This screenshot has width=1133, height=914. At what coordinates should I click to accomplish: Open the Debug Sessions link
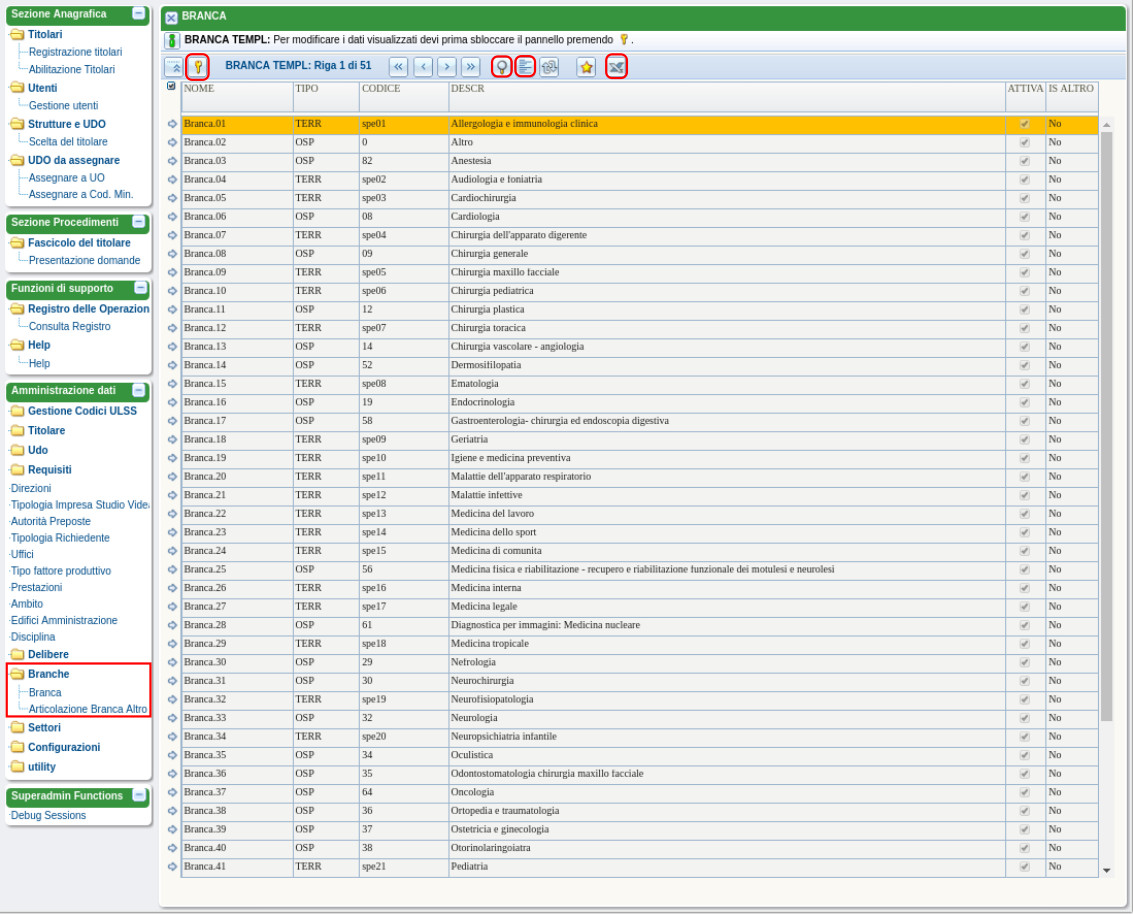point(48,815)
